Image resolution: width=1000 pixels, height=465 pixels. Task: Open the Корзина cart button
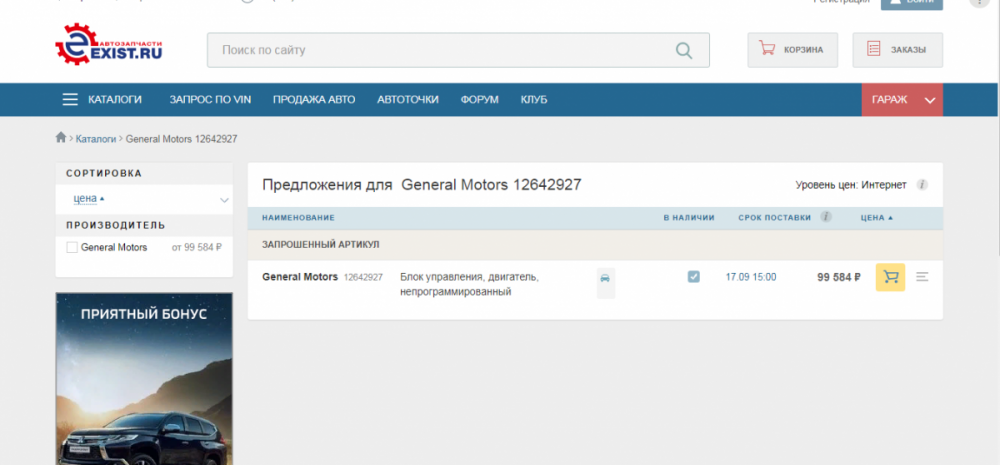[793, 50]
